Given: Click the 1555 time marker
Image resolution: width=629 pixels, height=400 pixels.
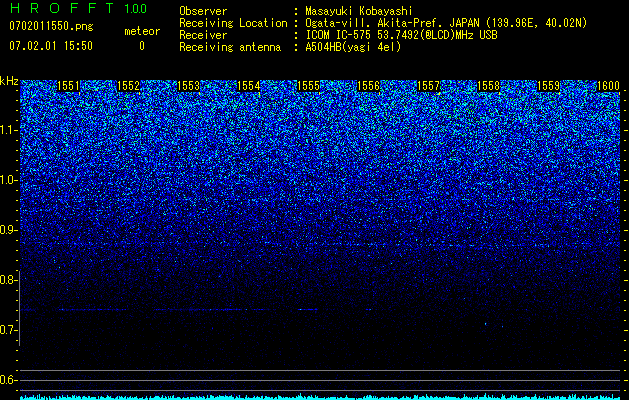Looking at the screenshot, I should click(x=308, y=86).
